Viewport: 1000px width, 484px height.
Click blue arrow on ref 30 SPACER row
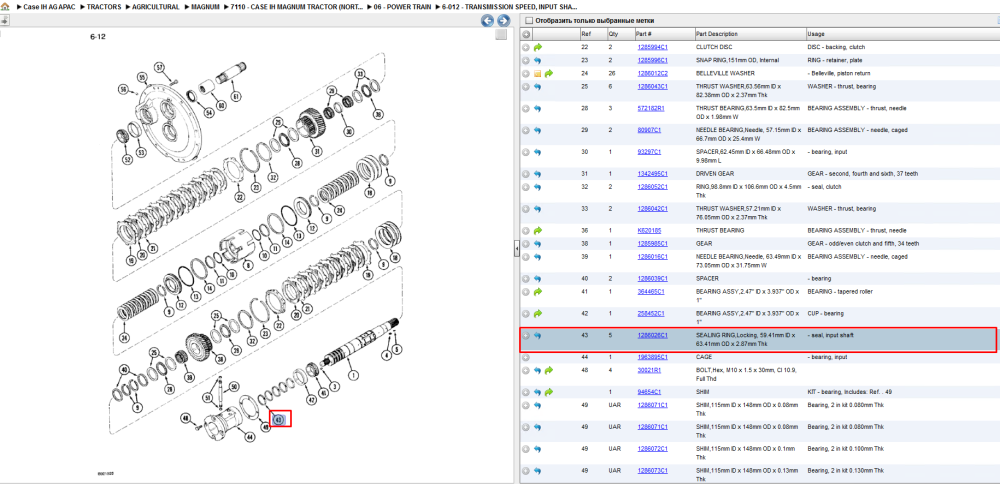coord(538,152)
